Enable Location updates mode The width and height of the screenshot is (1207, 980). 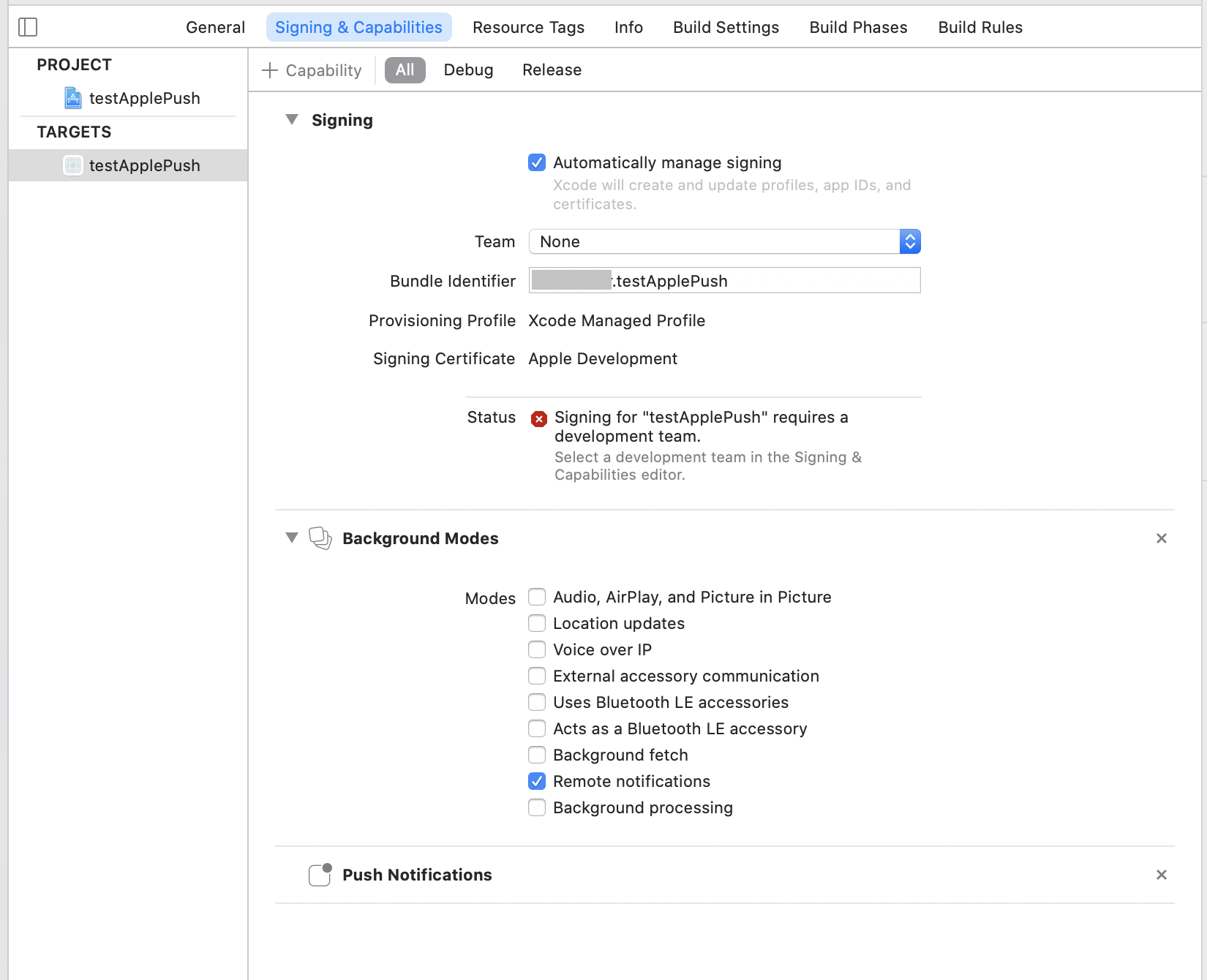point(537,623)
